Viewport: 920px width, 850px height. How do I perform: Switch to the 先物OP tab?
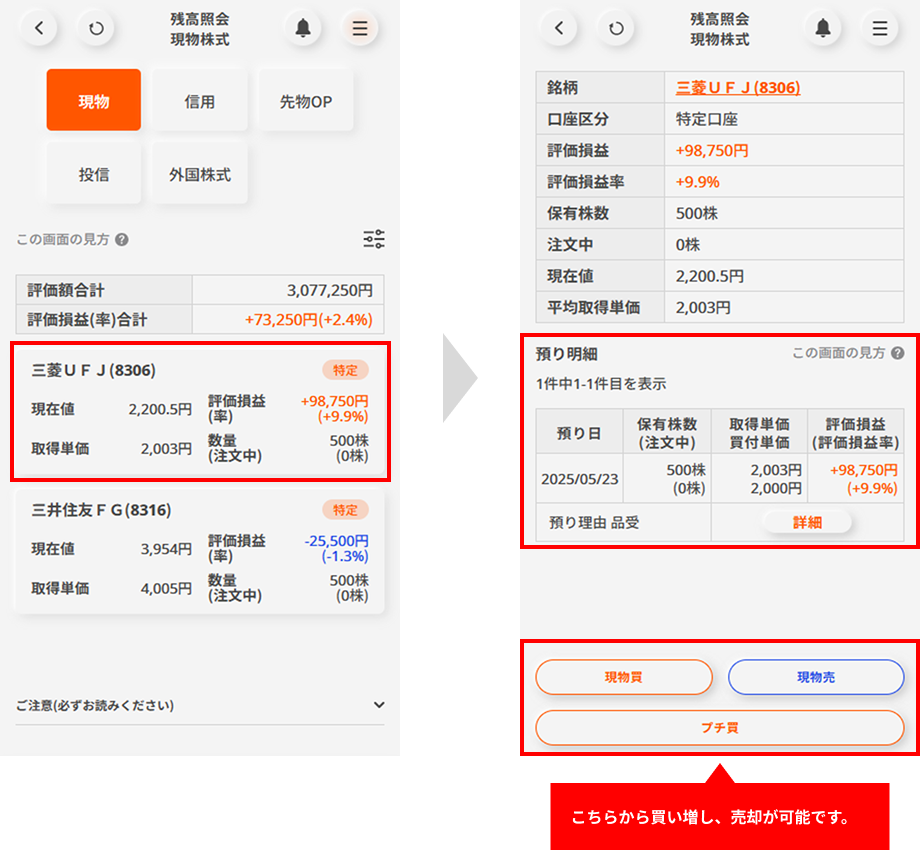tap(306, 101)
